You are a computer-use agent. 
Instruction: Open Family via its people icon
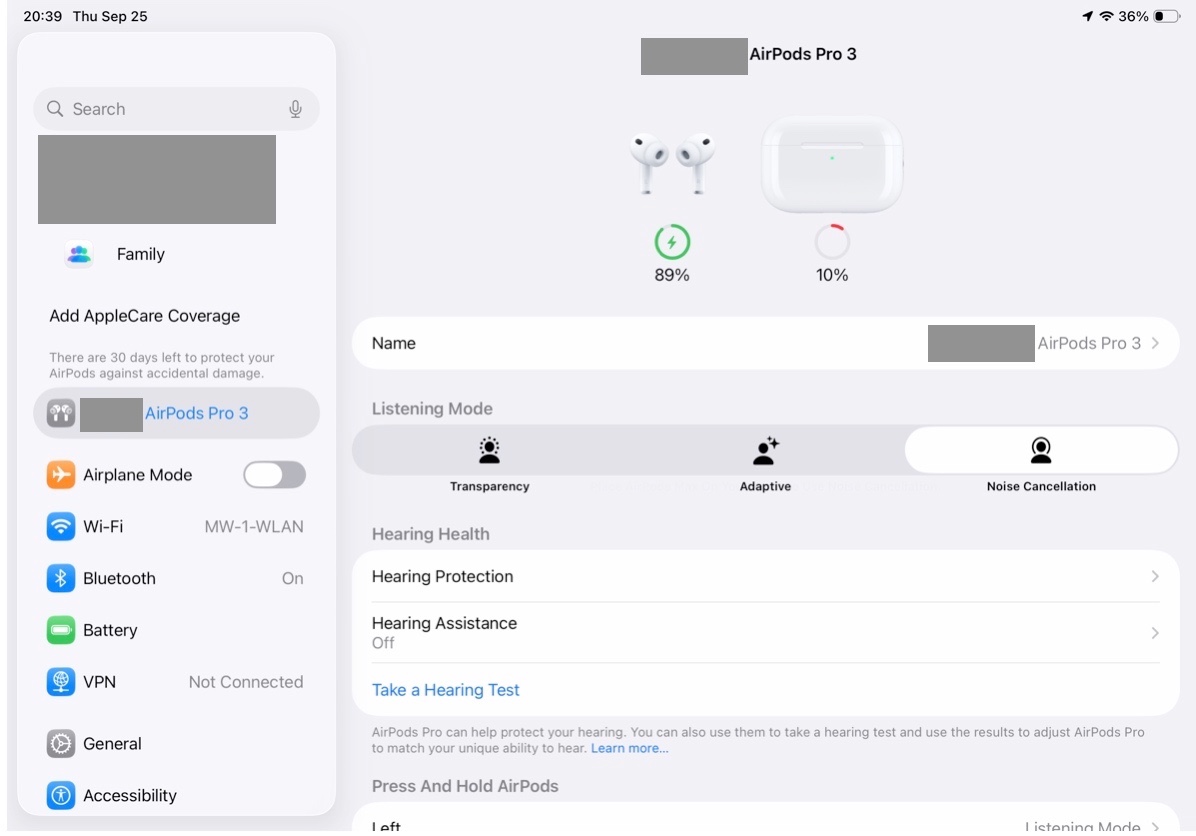79,254
